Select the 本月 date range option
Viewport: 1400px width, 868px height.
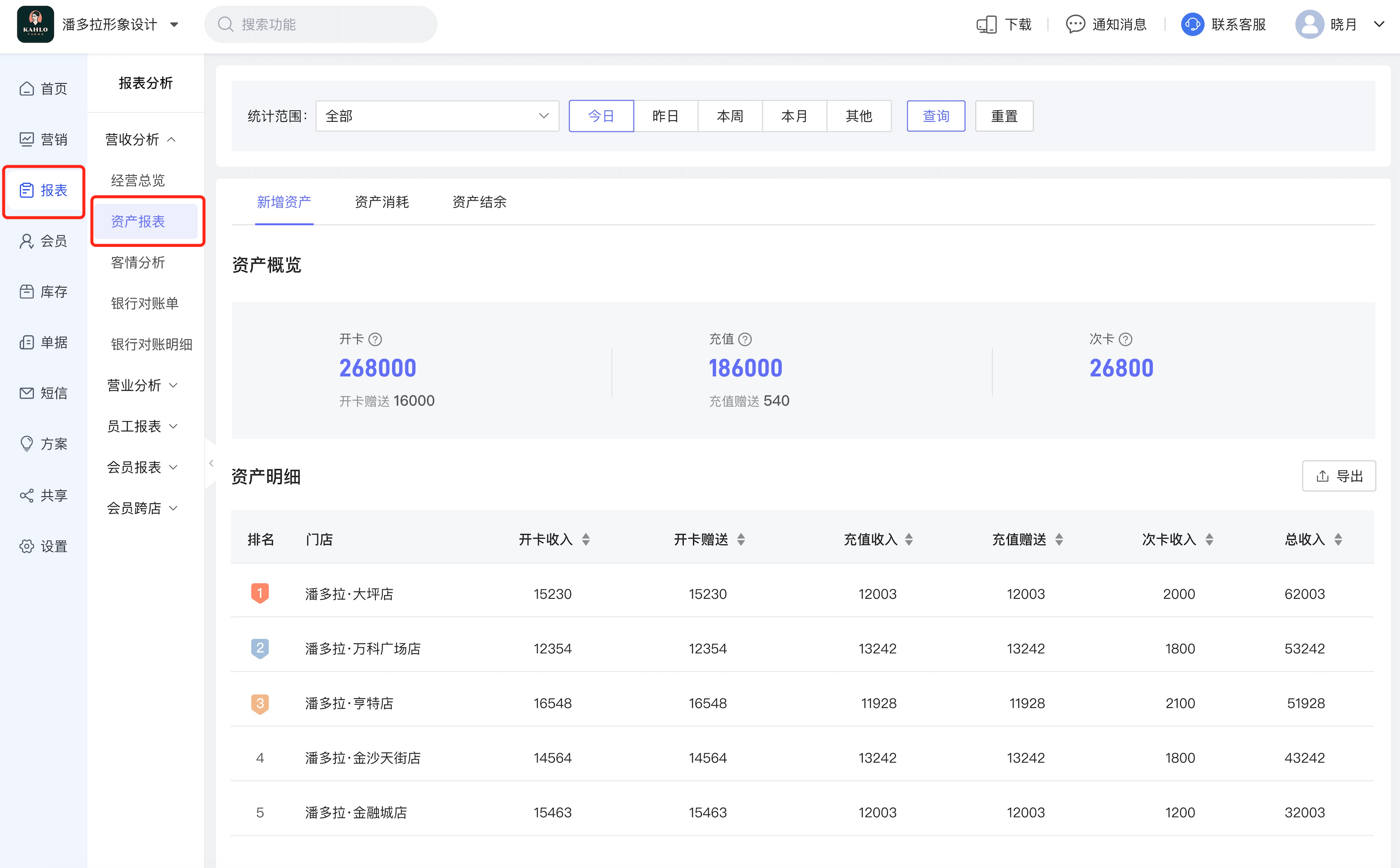coord(794,116)
